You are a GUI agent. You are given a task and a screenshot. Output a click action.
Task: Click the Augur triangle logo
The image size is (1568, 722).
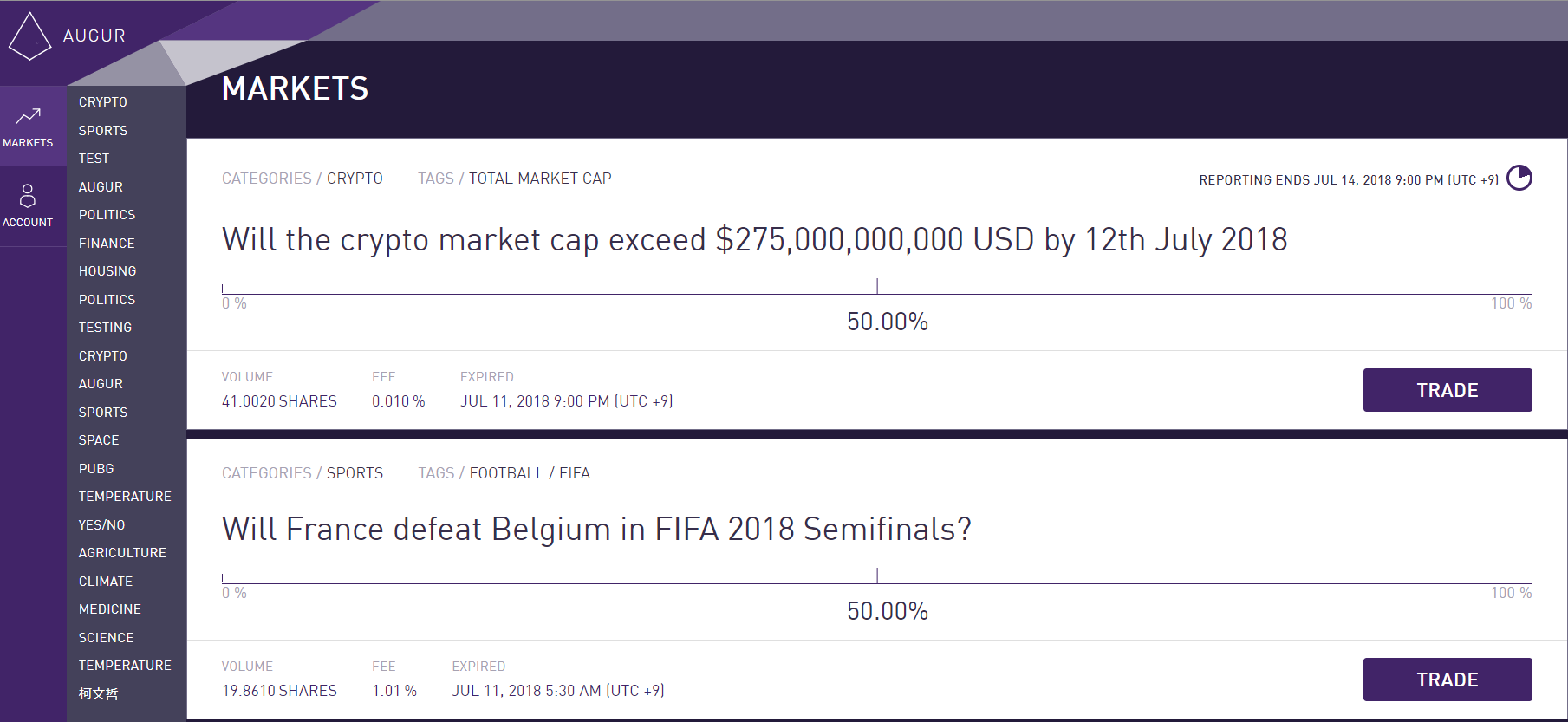(29, 36)
